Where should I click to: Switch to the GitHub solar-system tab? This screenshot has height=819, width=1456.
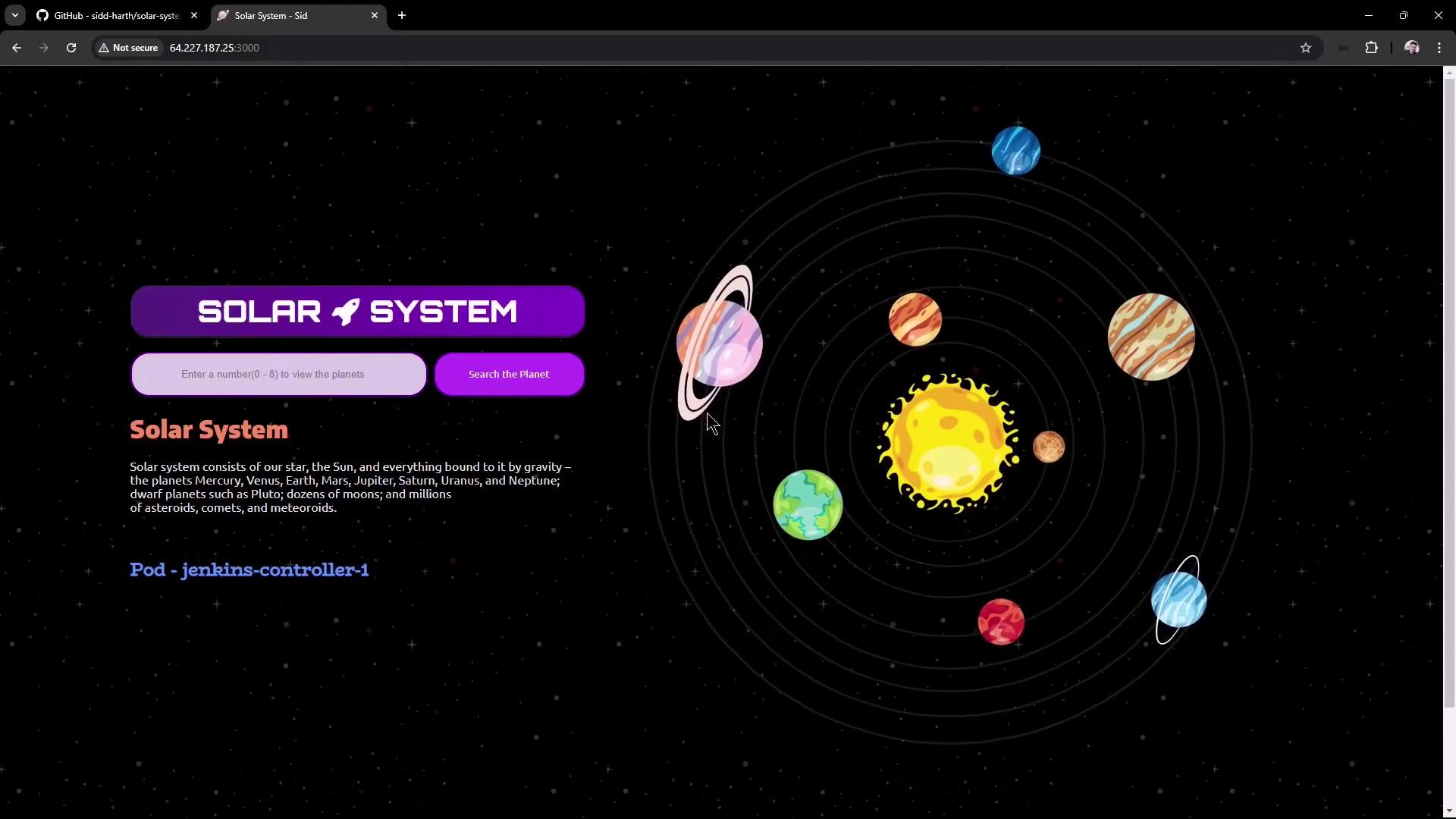pyautogui.click(x=114, y=15)
